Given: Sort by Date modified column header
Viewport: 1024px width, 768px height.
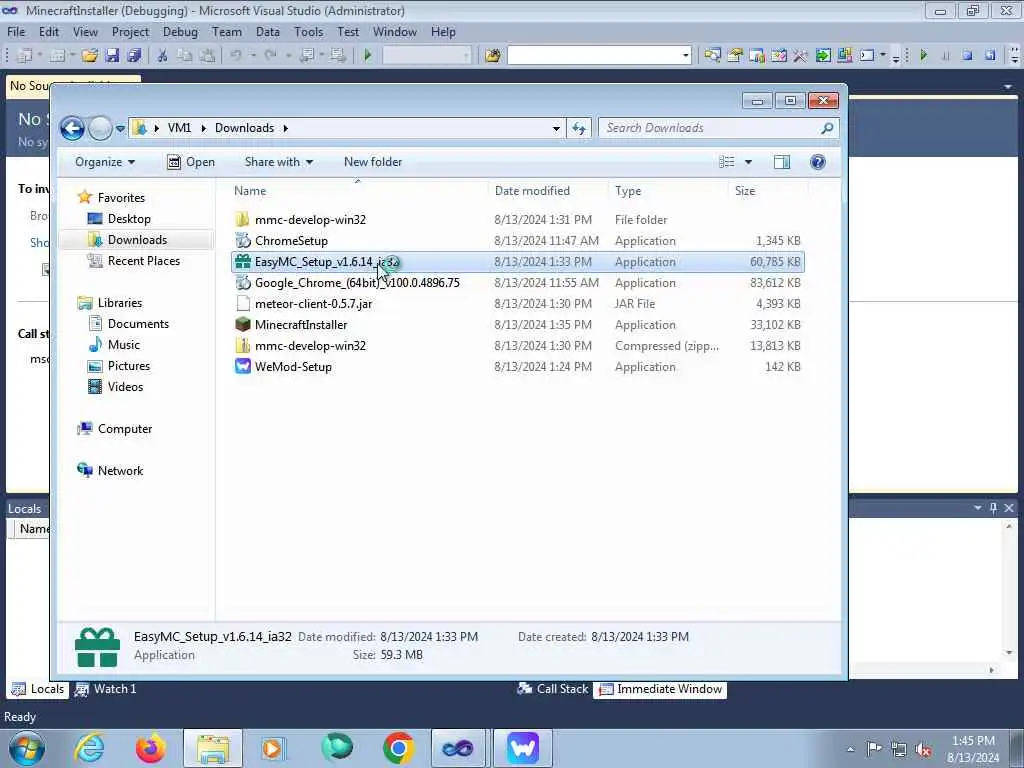Looking at the screenshot, I should coord(549,191).
